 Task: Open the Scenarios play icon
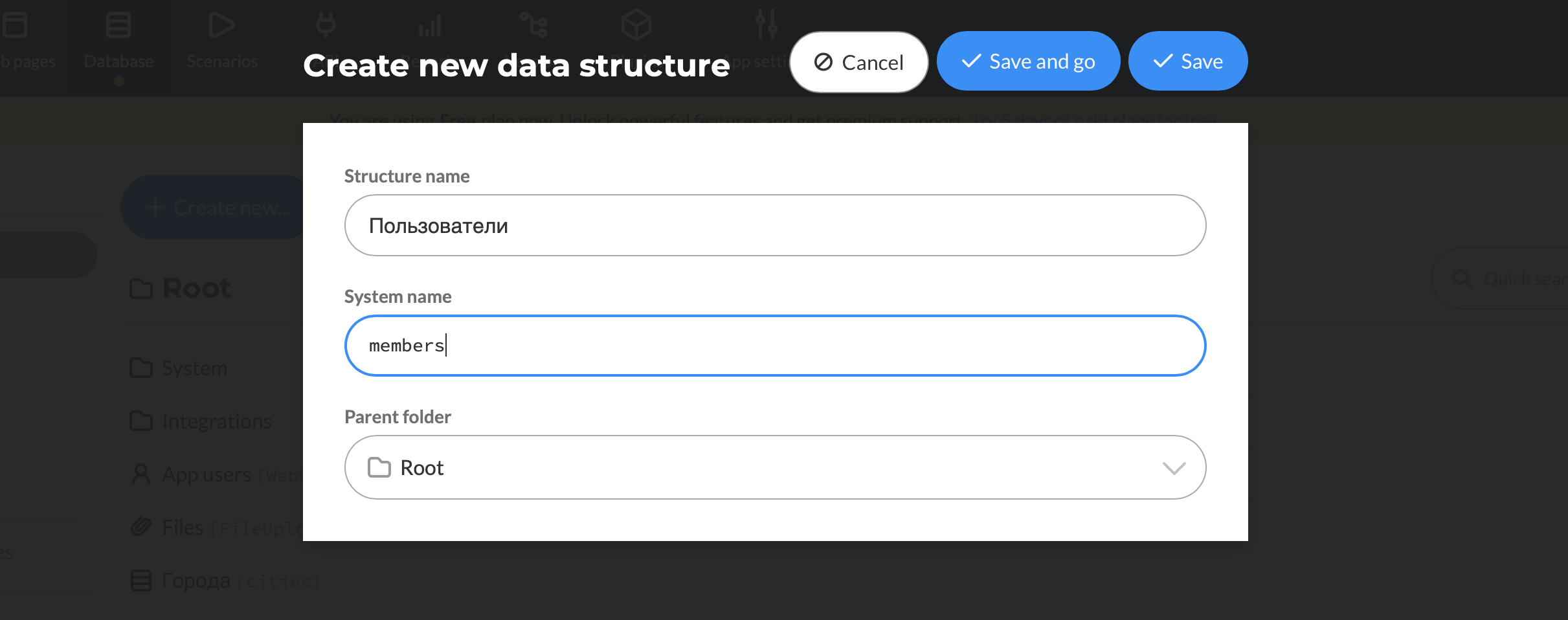click(221, 26)
